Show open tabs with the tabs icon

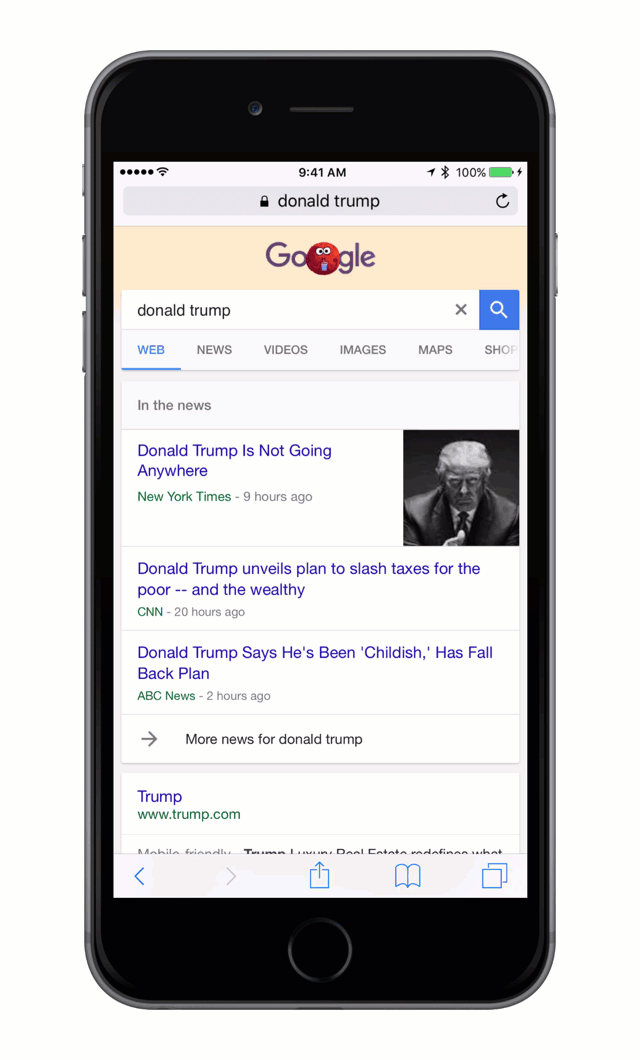click(x=494, y=876)
